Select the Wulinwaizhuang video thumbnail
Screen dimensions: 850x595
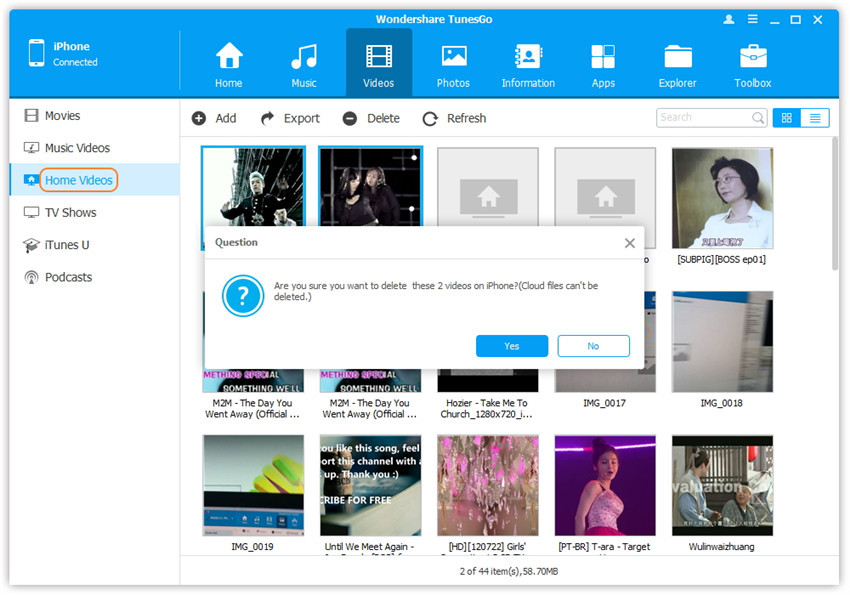click(x=722, y=485)
